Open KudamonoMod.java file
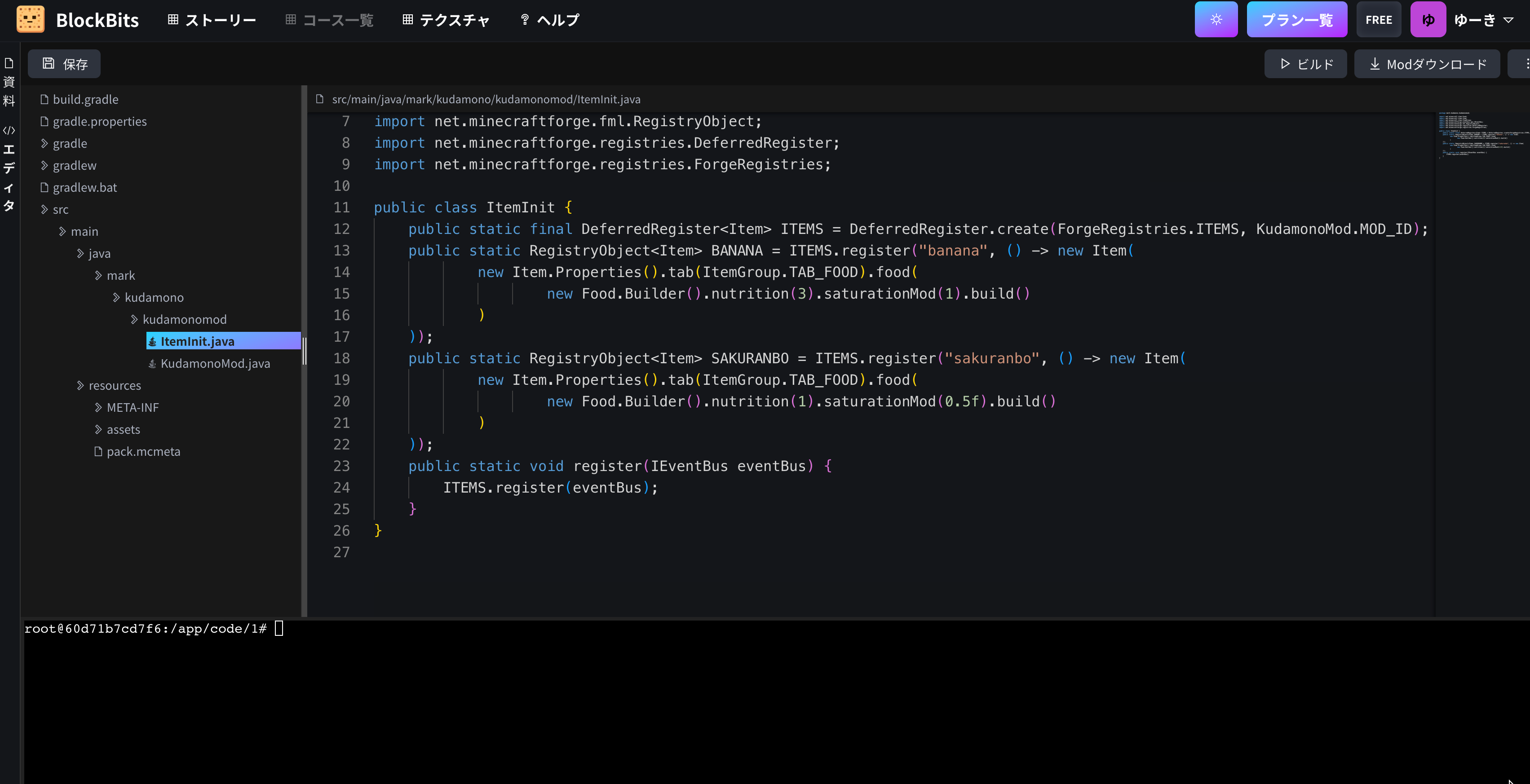 [x=215, y=363]
